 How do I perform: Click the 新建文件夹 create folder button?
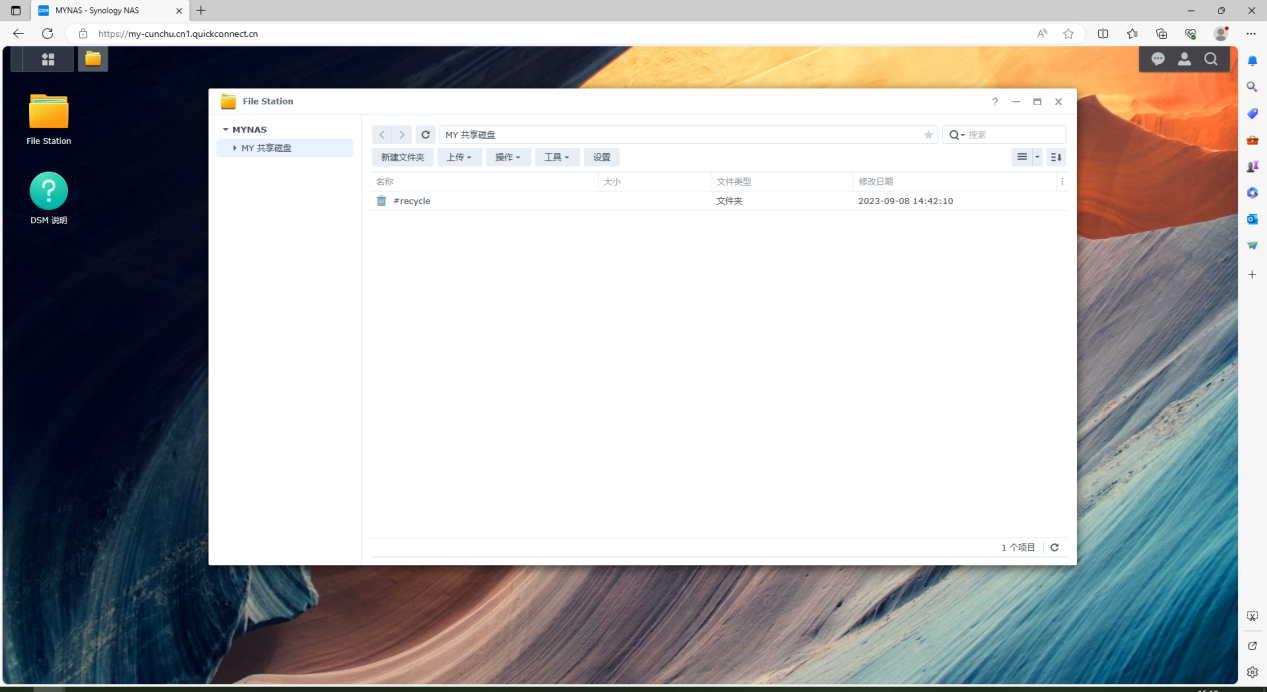(x=402, y=157)
